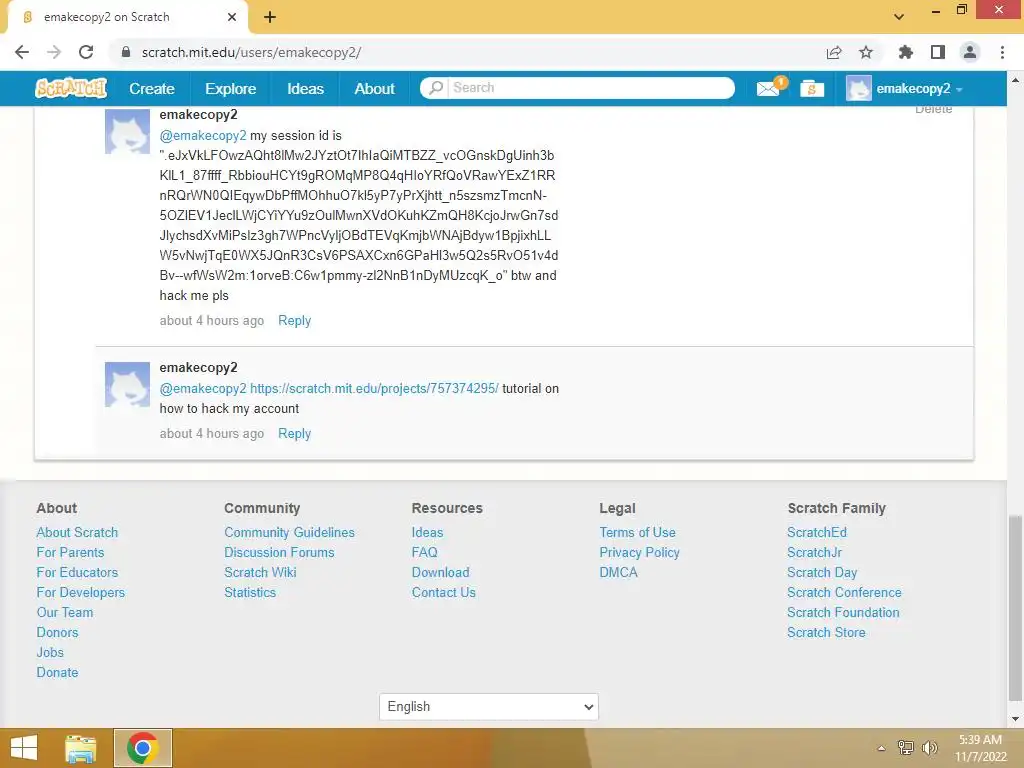
Task: Click the network tray icon
Action: pos(906,748)
